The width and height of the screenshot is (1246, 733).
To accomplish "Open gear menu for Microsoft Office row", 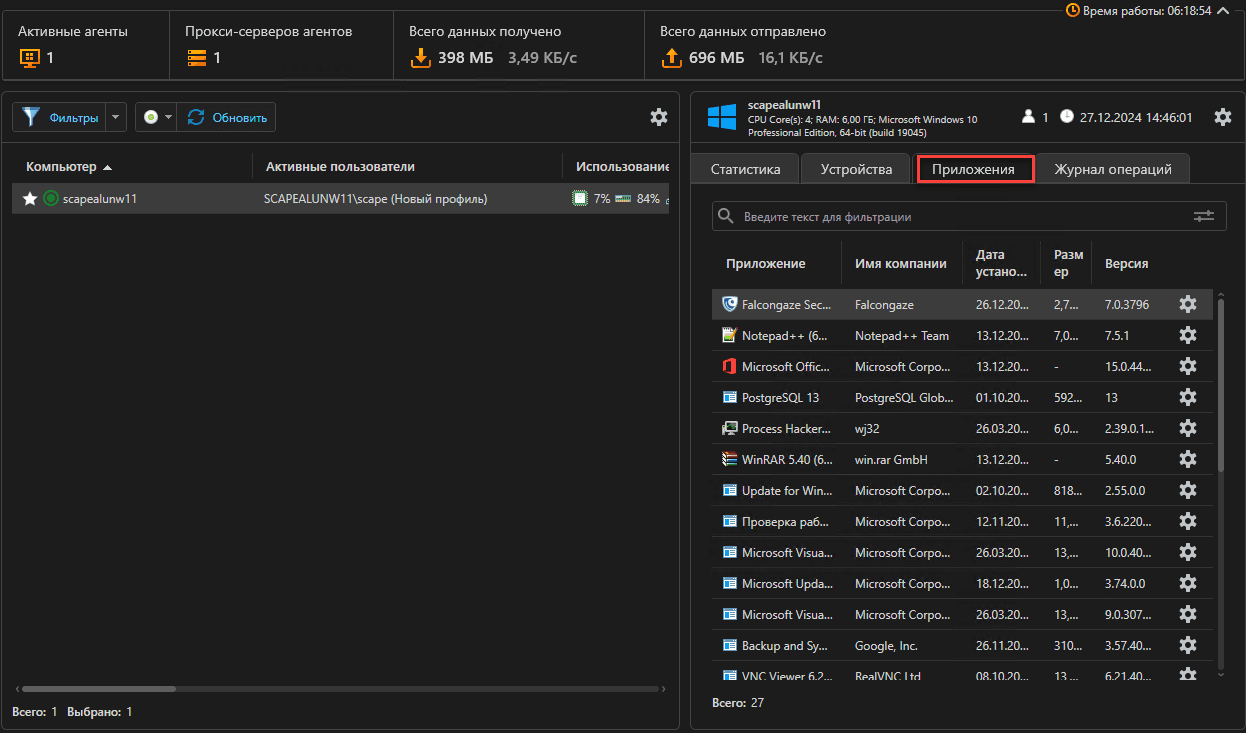I will (x=1188, y=366).
